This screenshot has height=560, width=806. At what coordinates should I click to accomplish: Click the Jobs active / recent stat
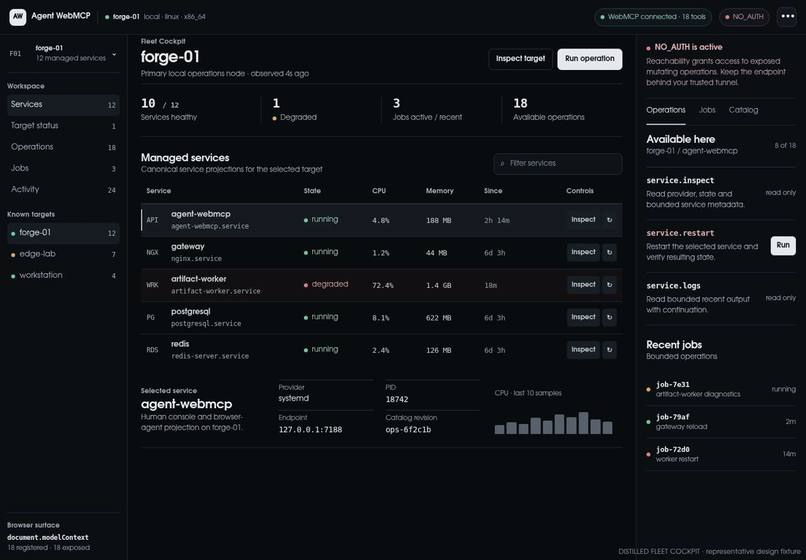(427, 110)
